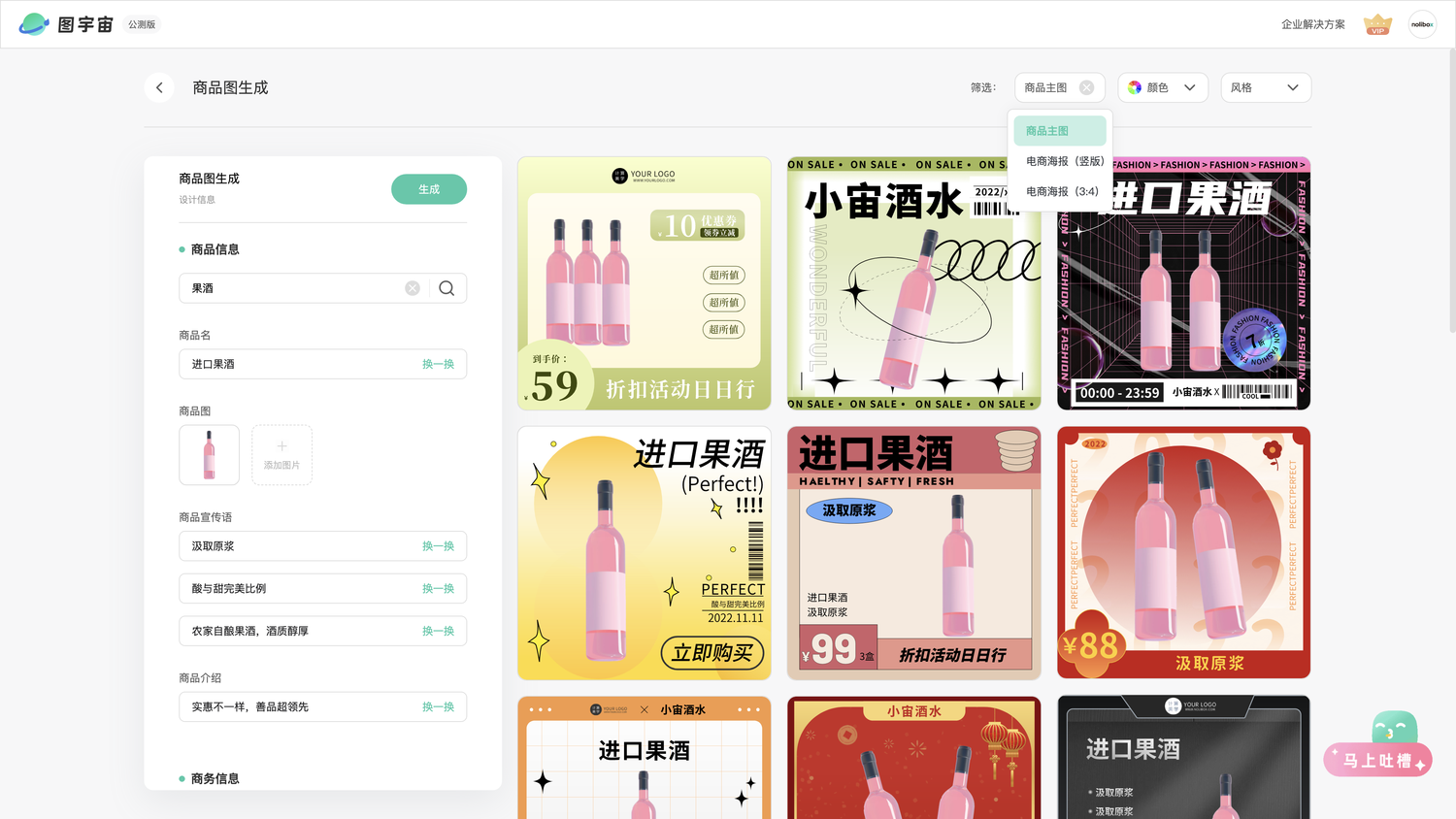Click the 商务信息 section heading
The height and width of the screenshot is (819, 1456).
(215, 778)
